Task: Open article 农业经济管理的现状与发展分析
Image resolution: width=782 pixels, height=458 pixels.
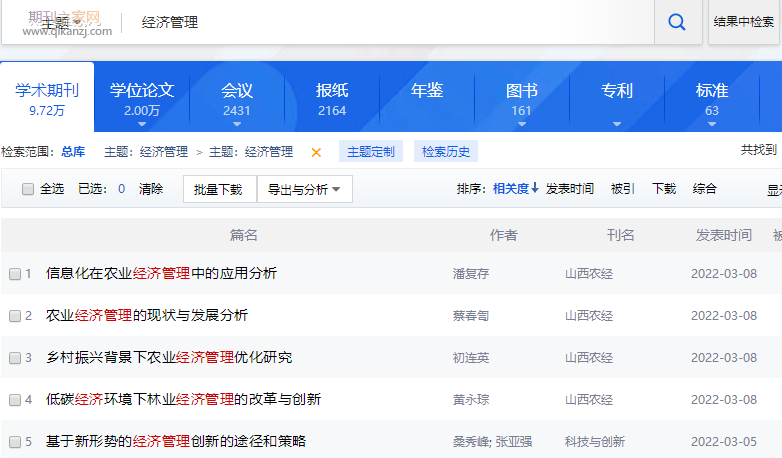Action: click(147, 315)
